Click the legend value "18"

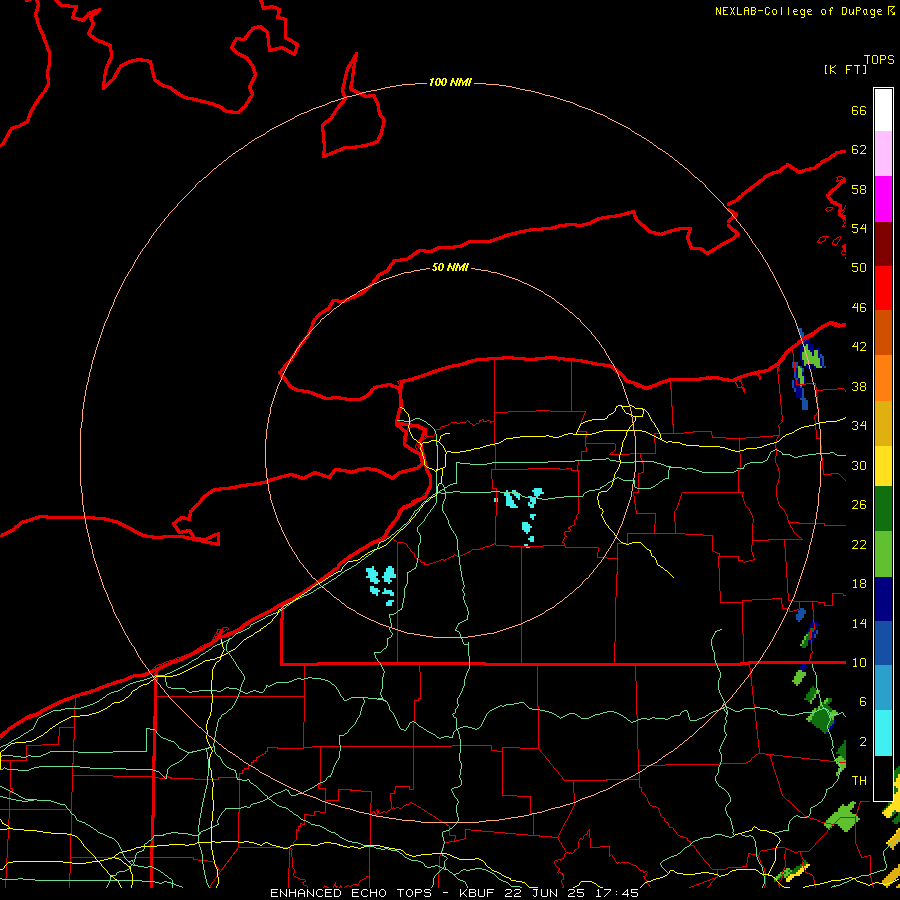coord(859,584)
